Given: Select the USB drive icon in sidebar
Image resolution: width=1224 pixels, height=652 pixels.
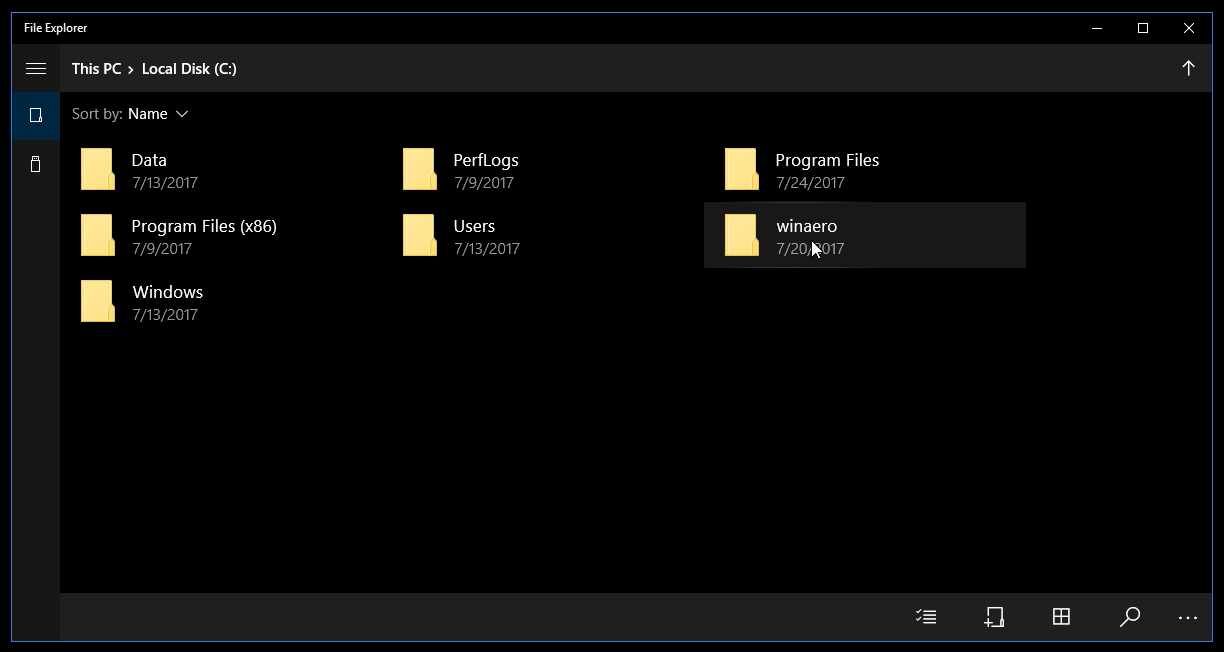Looking at the screenshot, I should (35, 163).
